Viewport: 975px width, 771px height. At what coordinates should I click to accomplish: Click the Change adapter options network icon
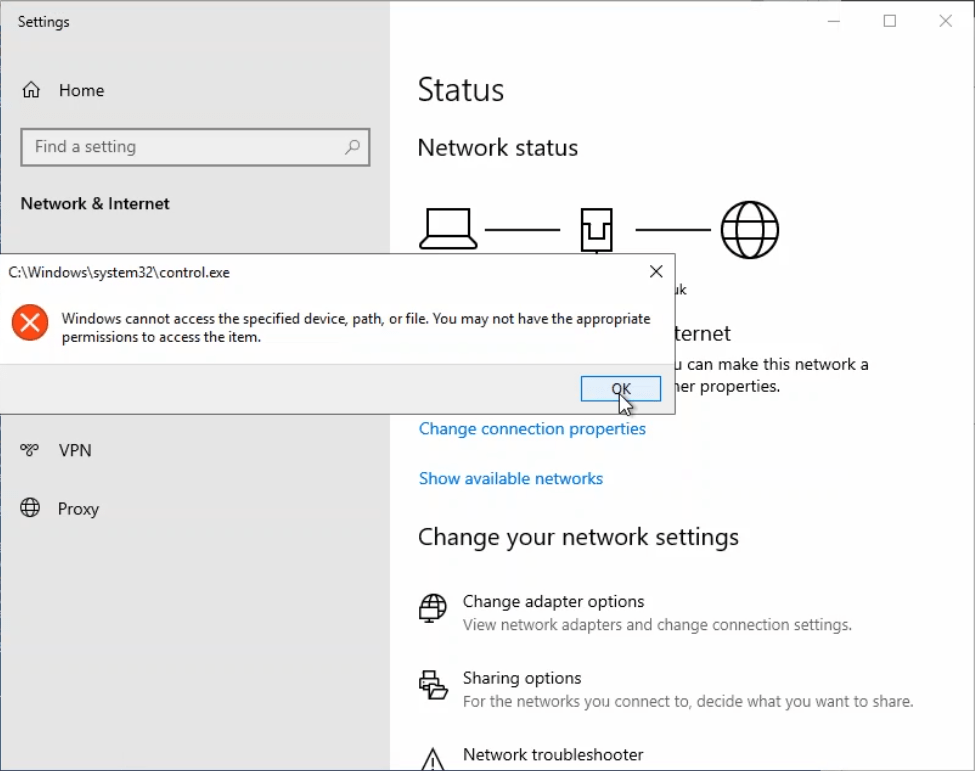point(432,607)
